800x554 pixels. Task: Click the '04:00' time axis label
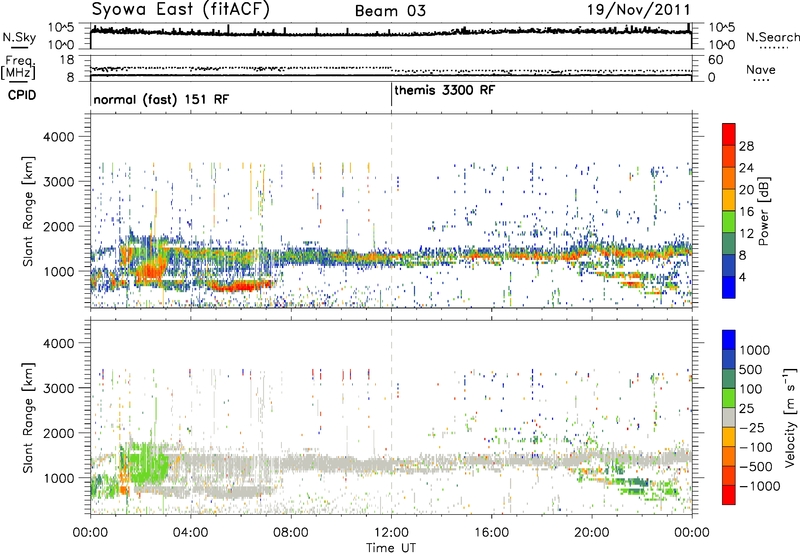click(x=190, y=533)
